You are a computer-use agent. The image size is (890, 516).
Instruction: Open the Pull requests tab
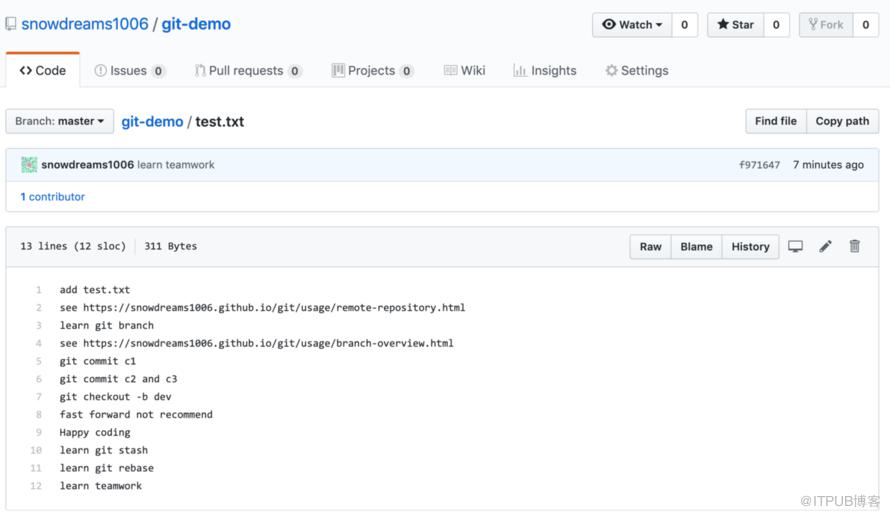(247, 70)
